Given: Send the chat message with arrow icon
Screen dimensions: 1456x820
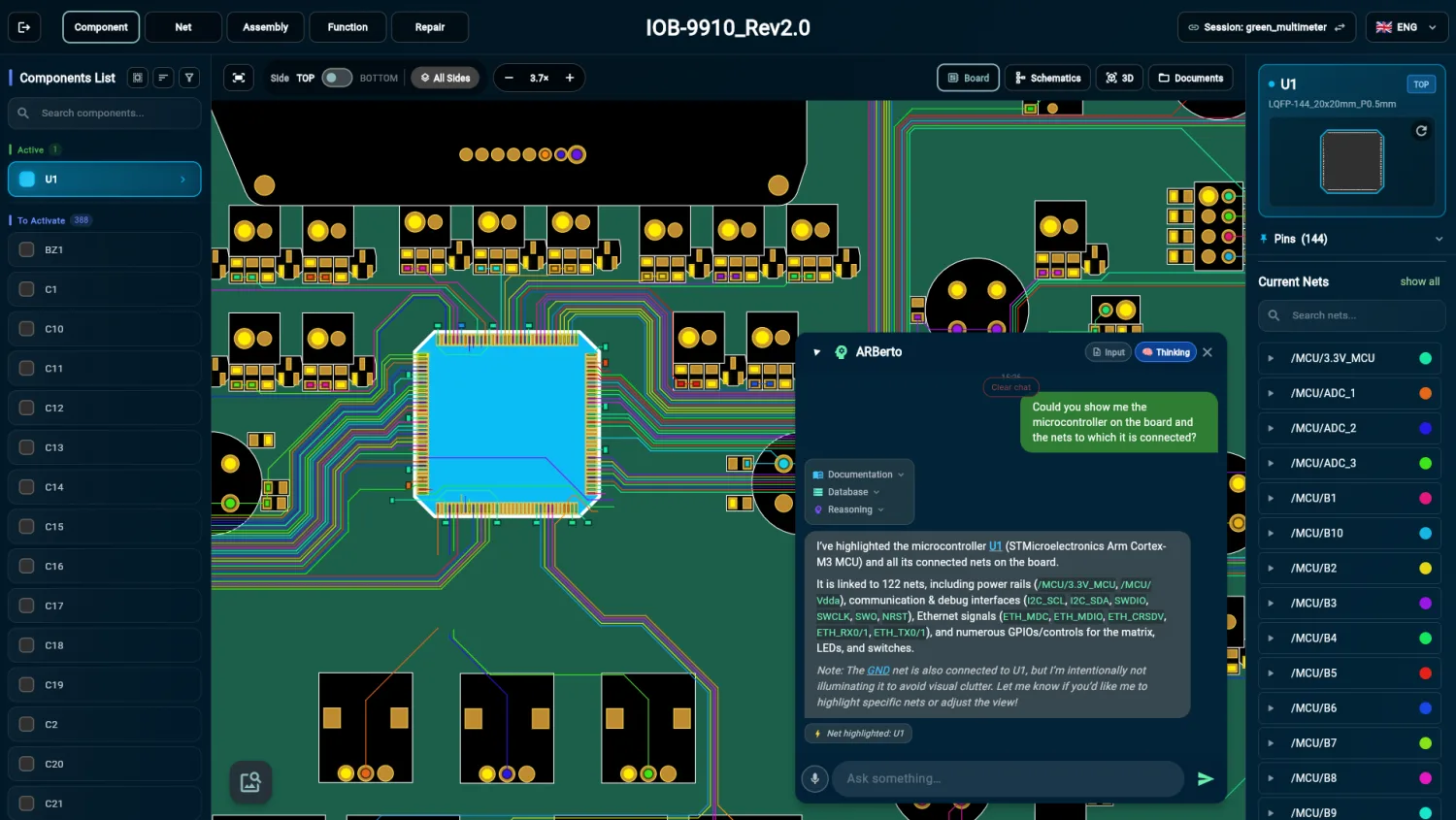Looking at the screenshot, I should pos(1206,778).
